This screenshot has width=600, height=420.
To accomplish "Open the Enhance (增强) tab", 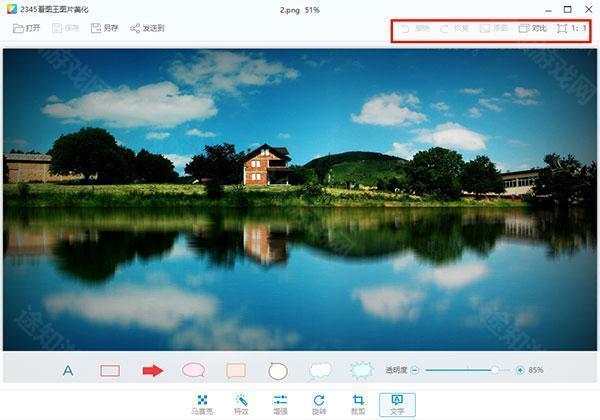I will pyautogui.click(x=280, y=404).
